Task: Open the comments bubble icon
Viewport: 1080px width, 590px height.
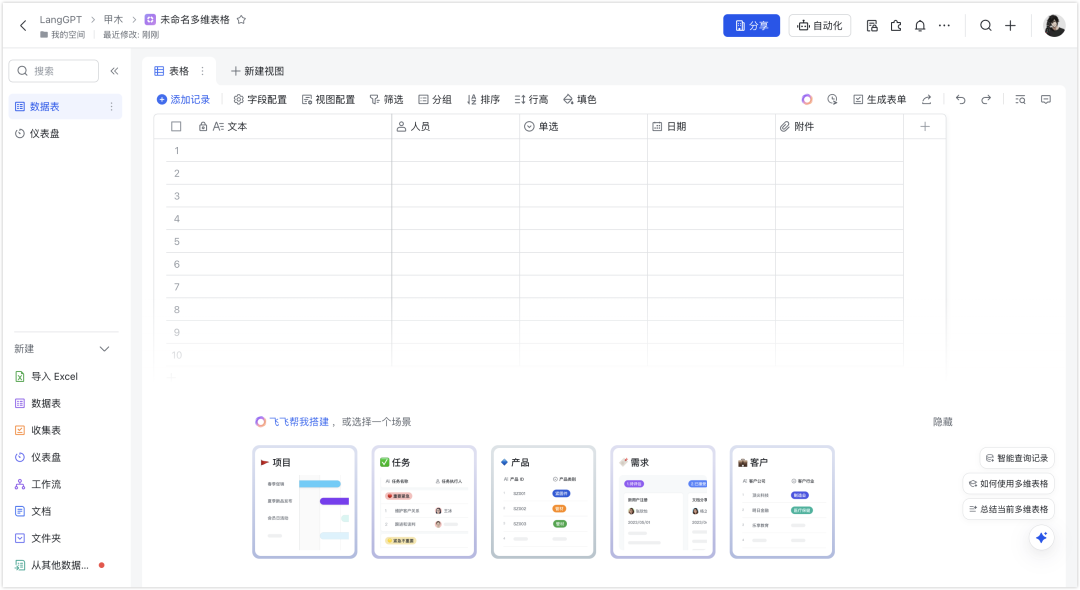Action: click(x=1046, y=99)
